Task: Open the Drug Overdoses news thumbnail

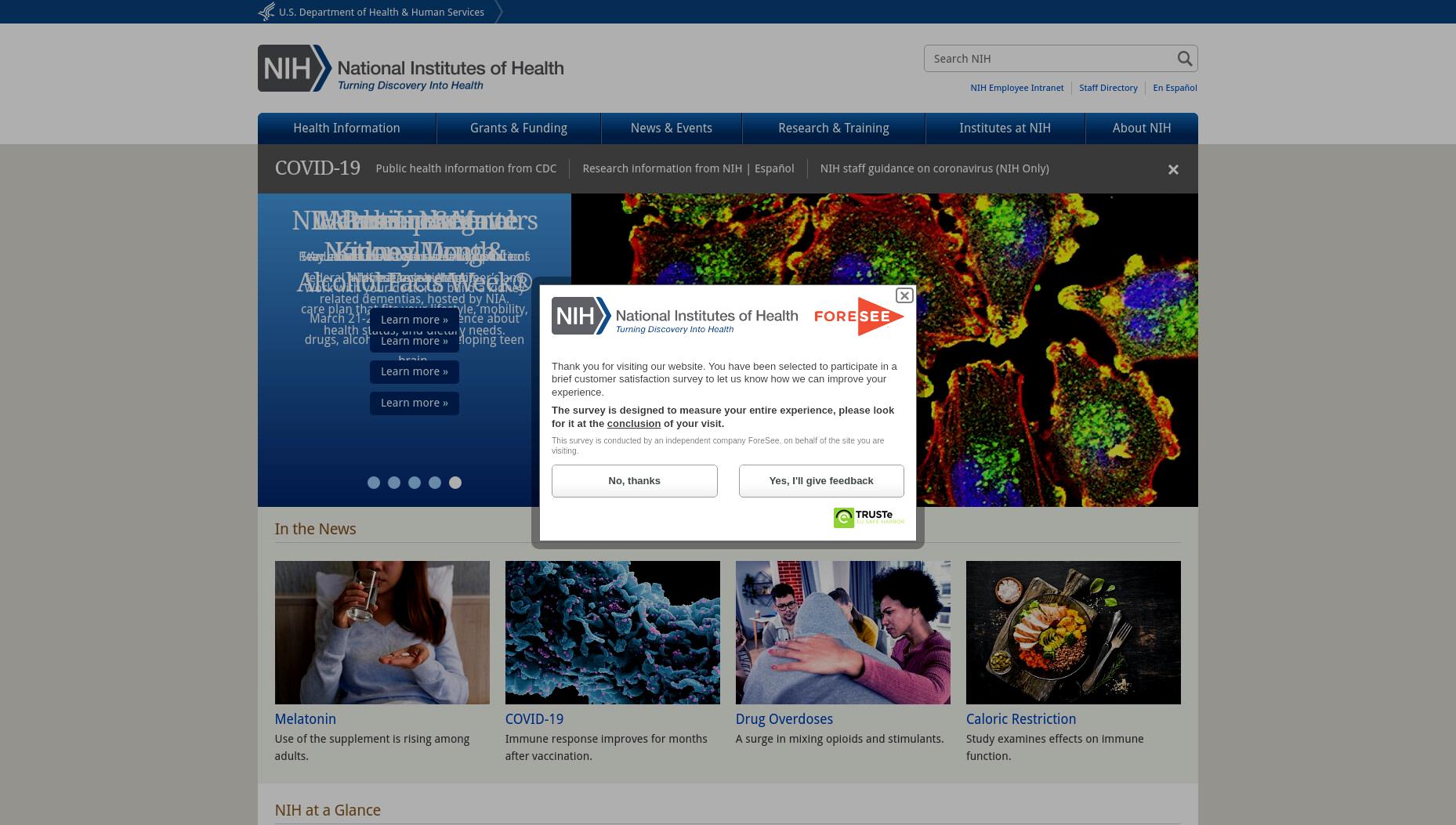Action: (x=843, y=632)
